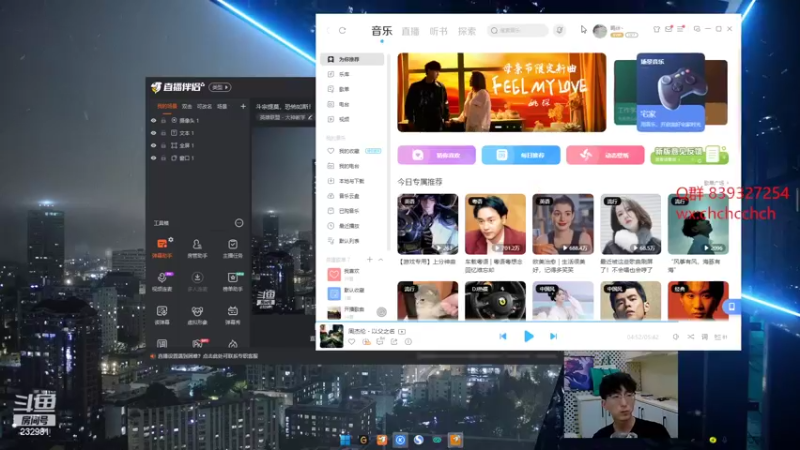Toggle the lock on 摄像头 1 source
The image size is (800, 450).
164,120
